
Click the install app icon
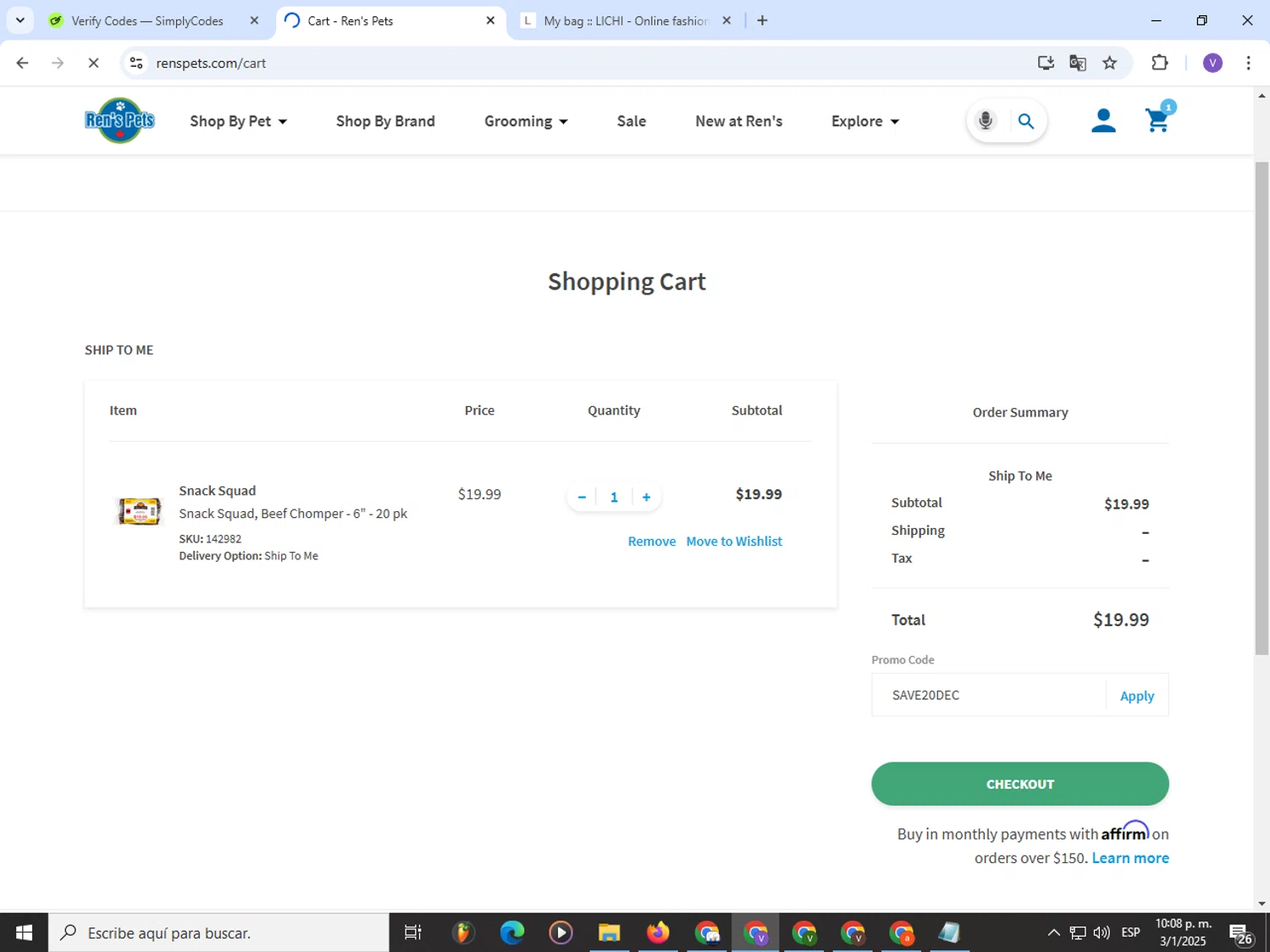1046,63
